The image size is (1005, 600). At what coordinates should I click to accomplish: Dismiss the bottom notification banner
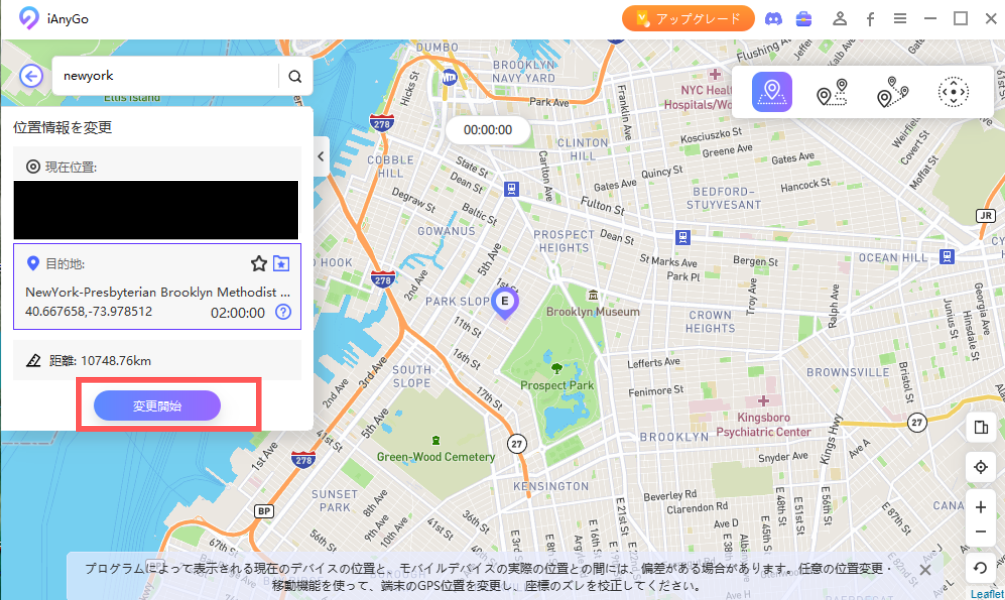tap(925, 569)
